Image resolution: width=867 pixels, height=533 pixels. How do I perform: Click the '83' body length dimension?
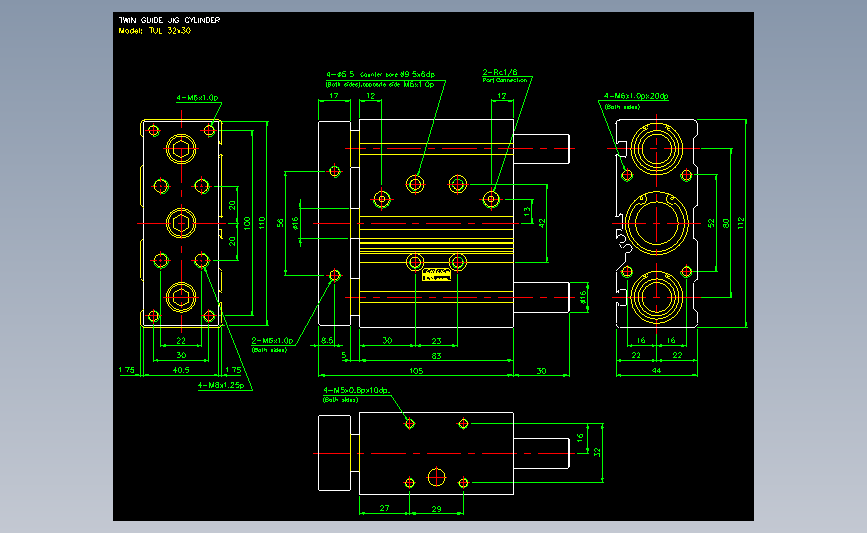click(x=436, y=356)
